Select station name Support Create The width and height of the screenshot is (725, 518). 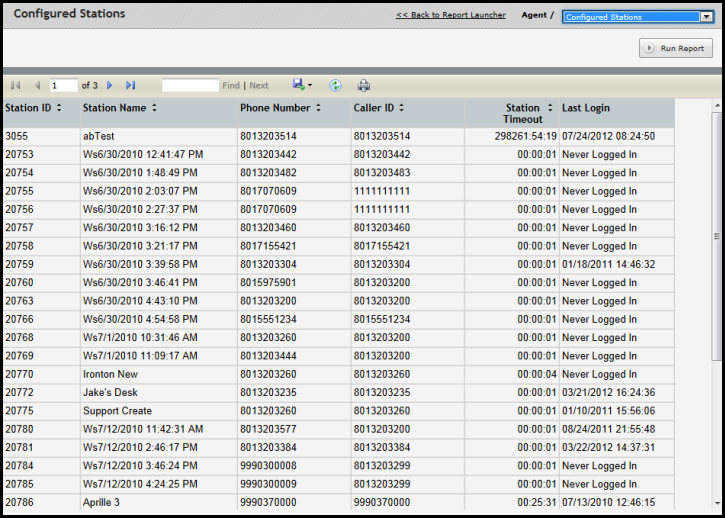pyautogui.click(x=117, y=411)
